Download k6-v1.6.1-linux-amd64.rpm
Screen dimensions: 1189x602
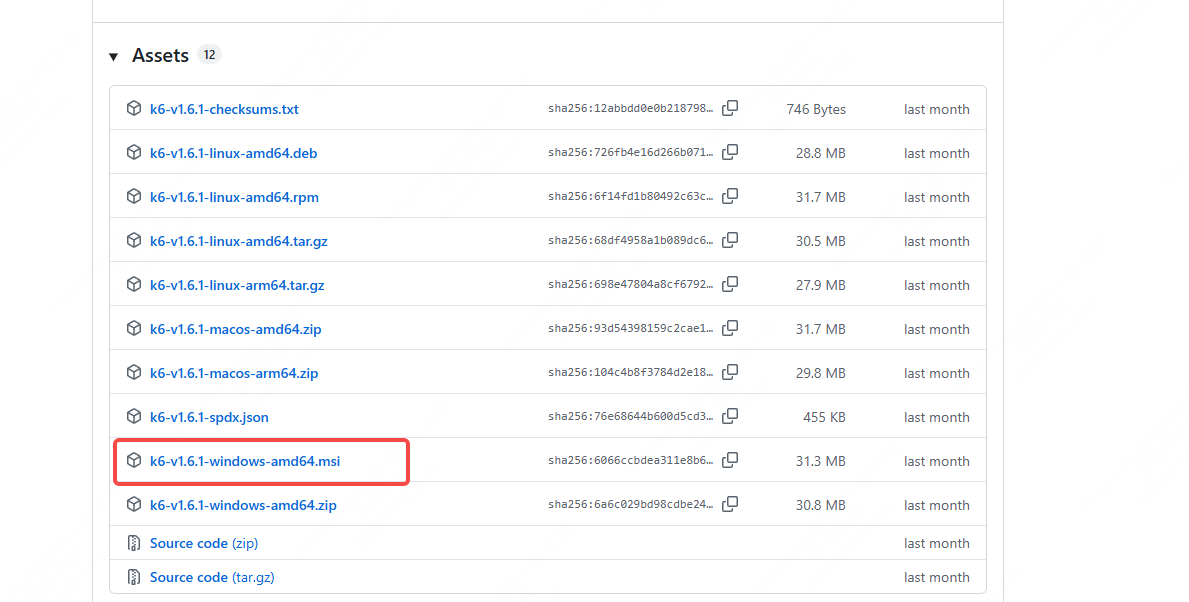click(x=234, y=197)
